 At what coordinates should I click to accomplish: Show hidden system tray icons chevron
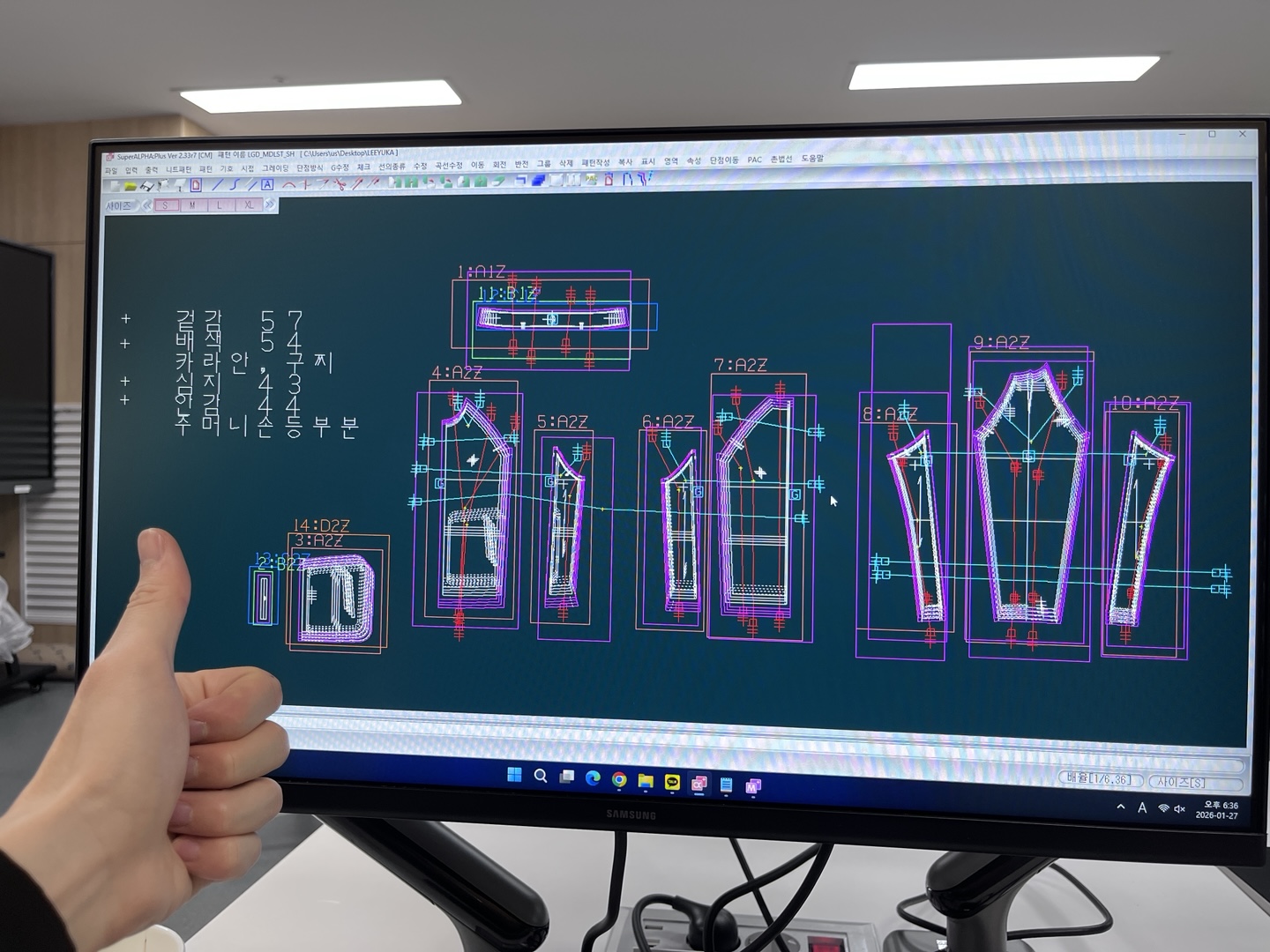pyautogui.click(x=1121, y=807)
